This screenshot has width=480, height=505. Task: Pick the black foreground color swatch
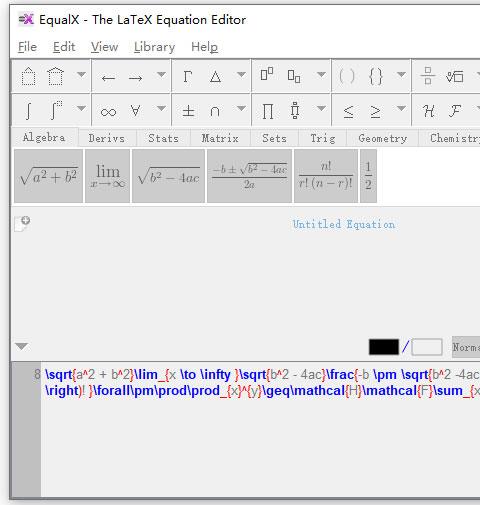[384, 347]
